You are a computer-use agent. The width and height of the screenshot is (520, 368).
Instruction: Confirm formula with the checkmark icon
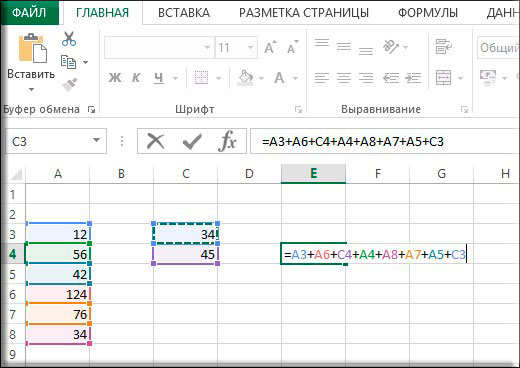tap(192, 142)
